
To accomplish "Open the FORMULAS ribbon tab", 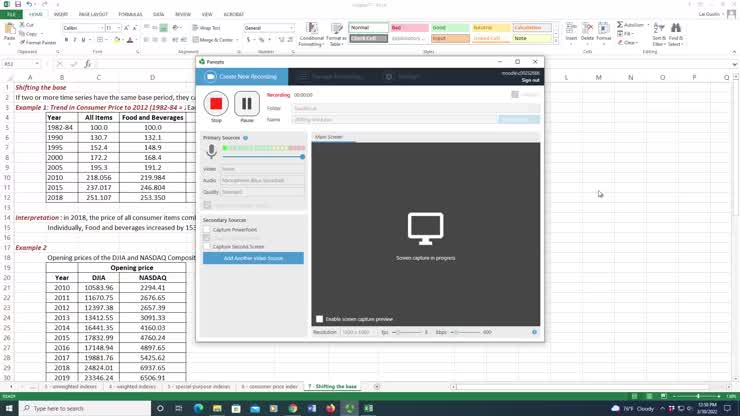I will [130, 15].
